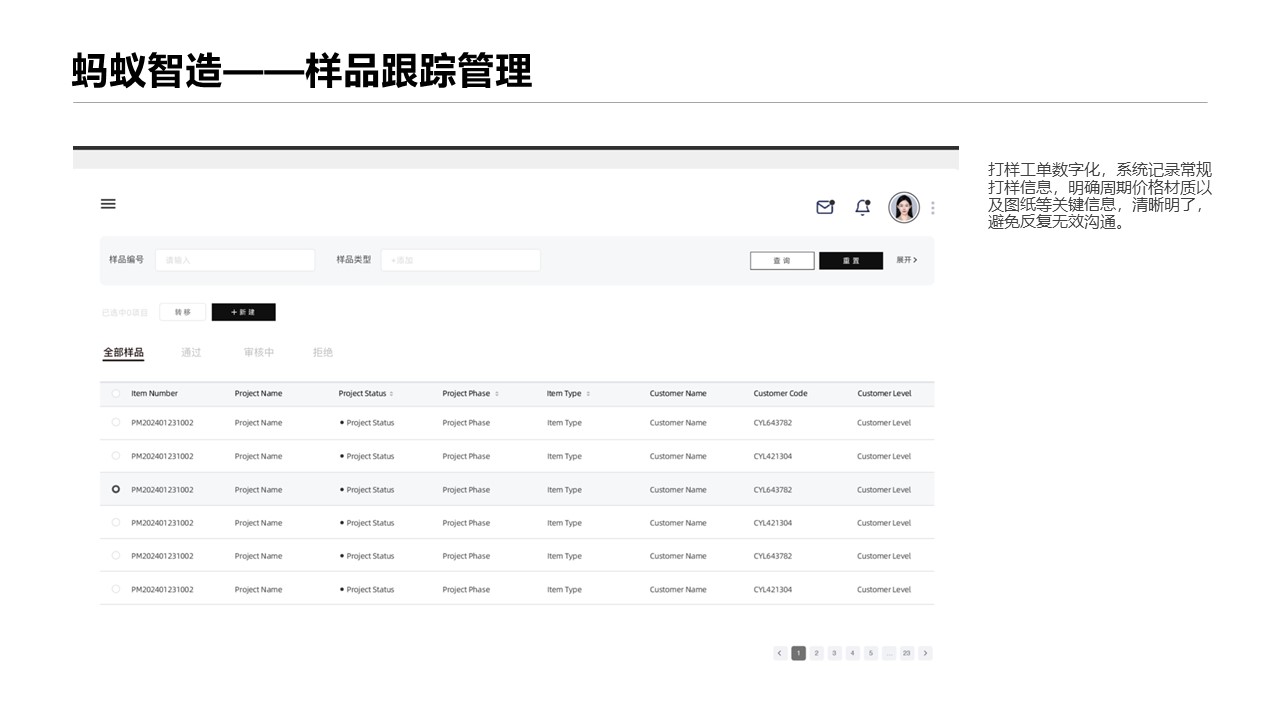Toggle the selected radio in highlighted row
Viewport: 1280px width, 720px height.
pos(116,489)
